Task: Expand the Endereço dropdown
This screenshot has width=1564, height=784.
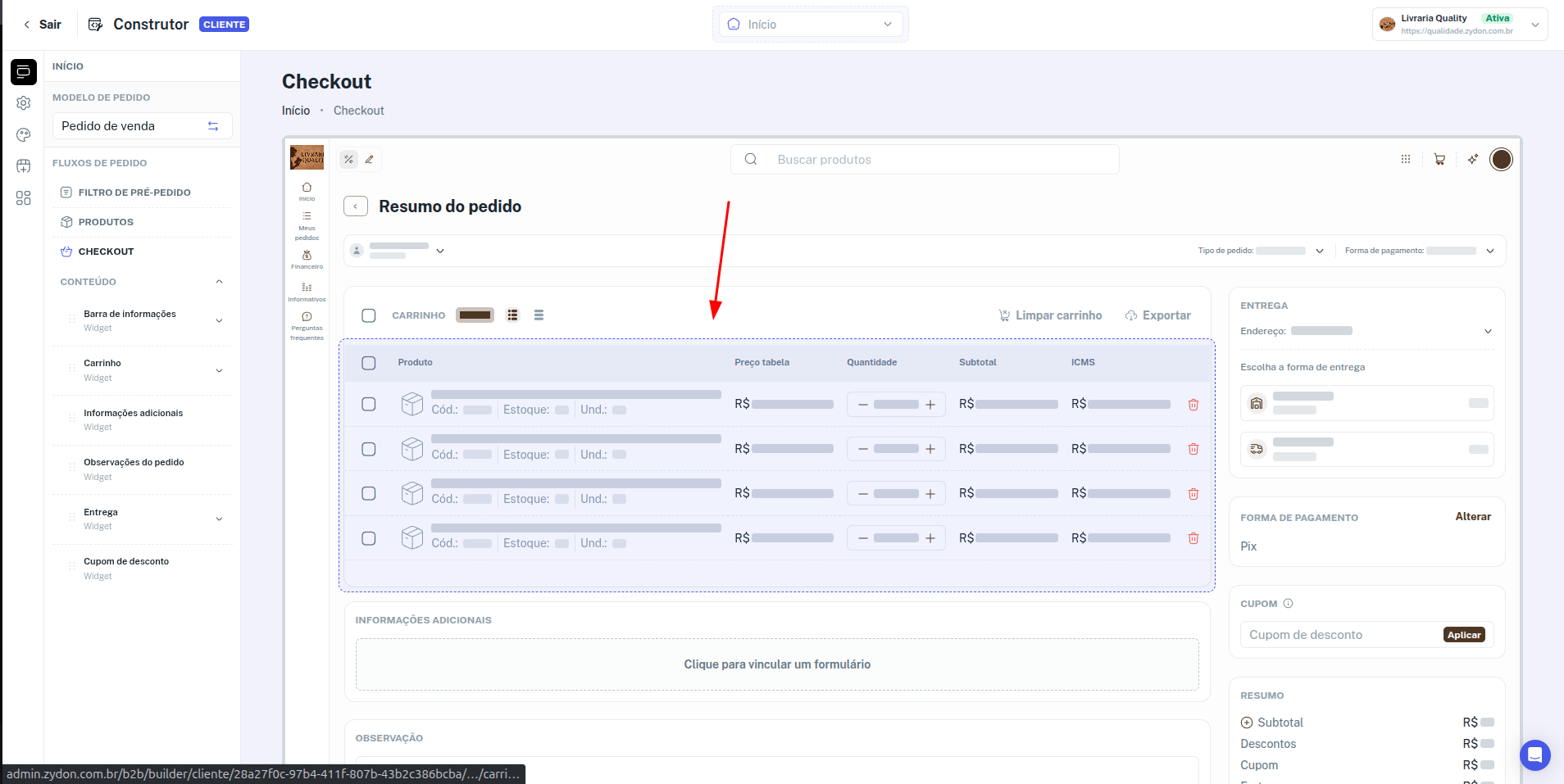Action: tap(1488, 331)
